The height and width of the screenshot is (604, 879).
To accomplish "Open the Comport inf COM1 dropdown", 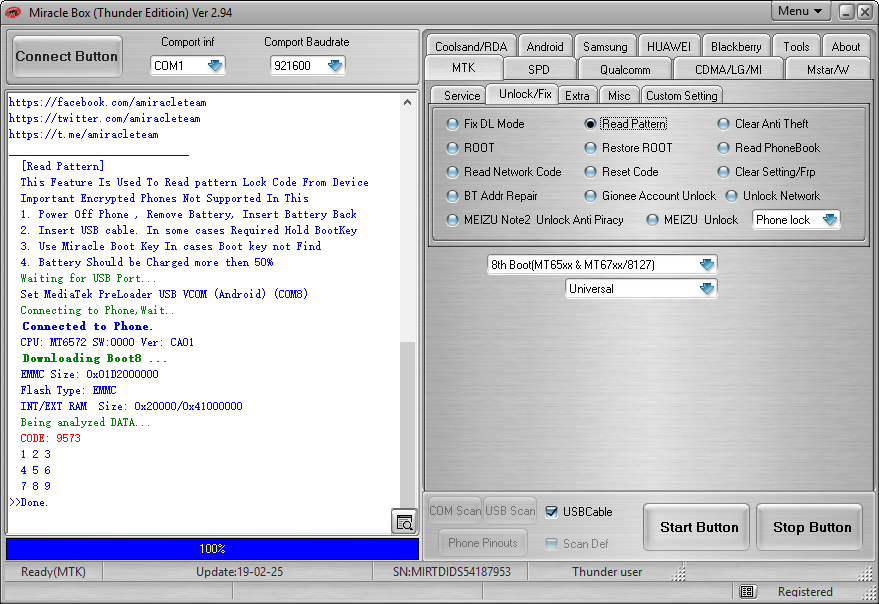I will pos(187,66).
